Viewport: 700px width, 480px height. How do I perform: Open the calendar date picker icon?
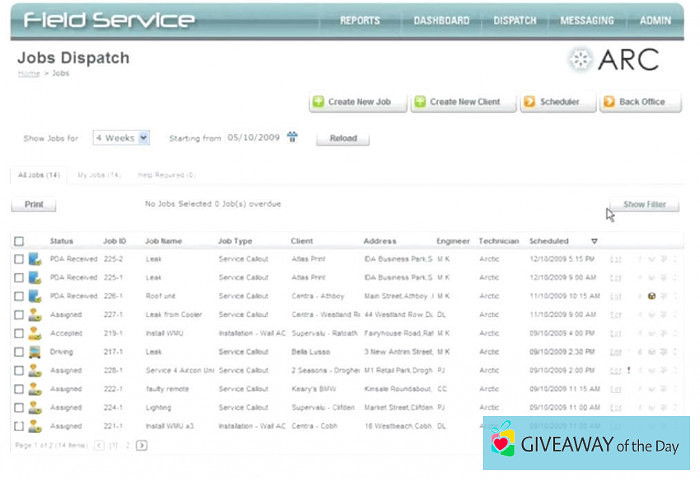tap(293, 138)
